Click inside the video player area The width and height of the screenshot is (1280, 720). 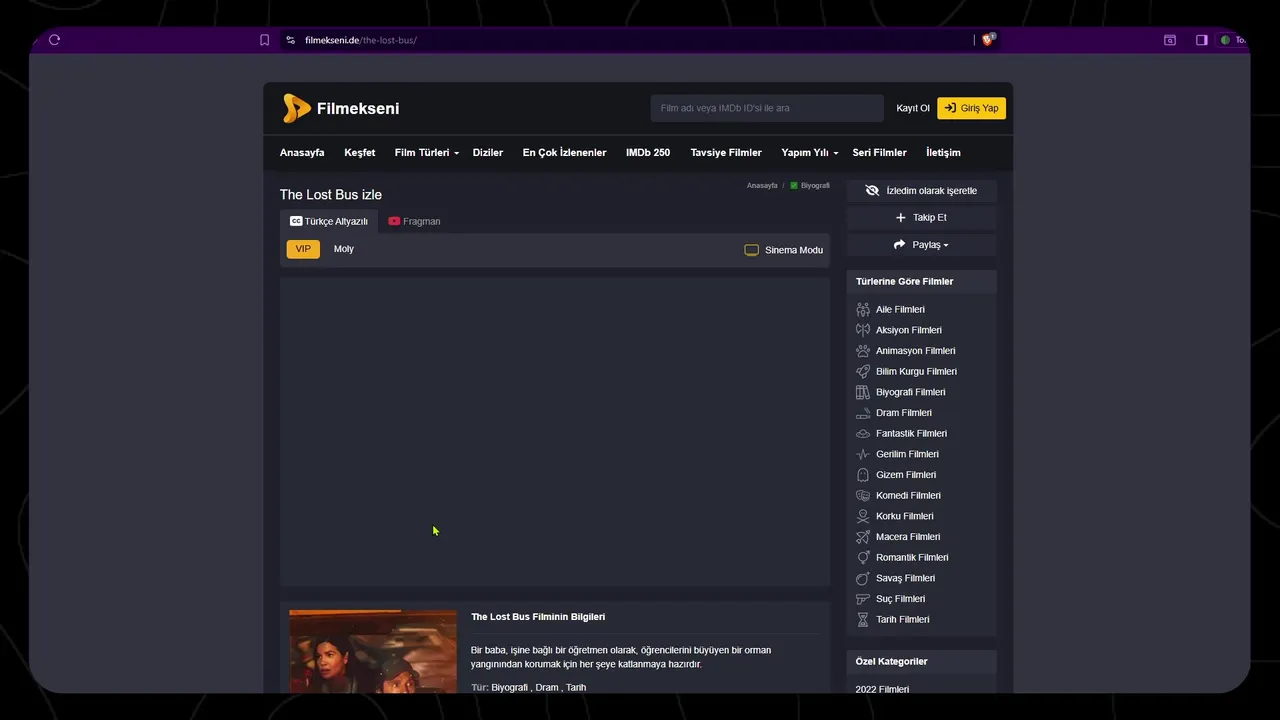(x=555, y=431)
